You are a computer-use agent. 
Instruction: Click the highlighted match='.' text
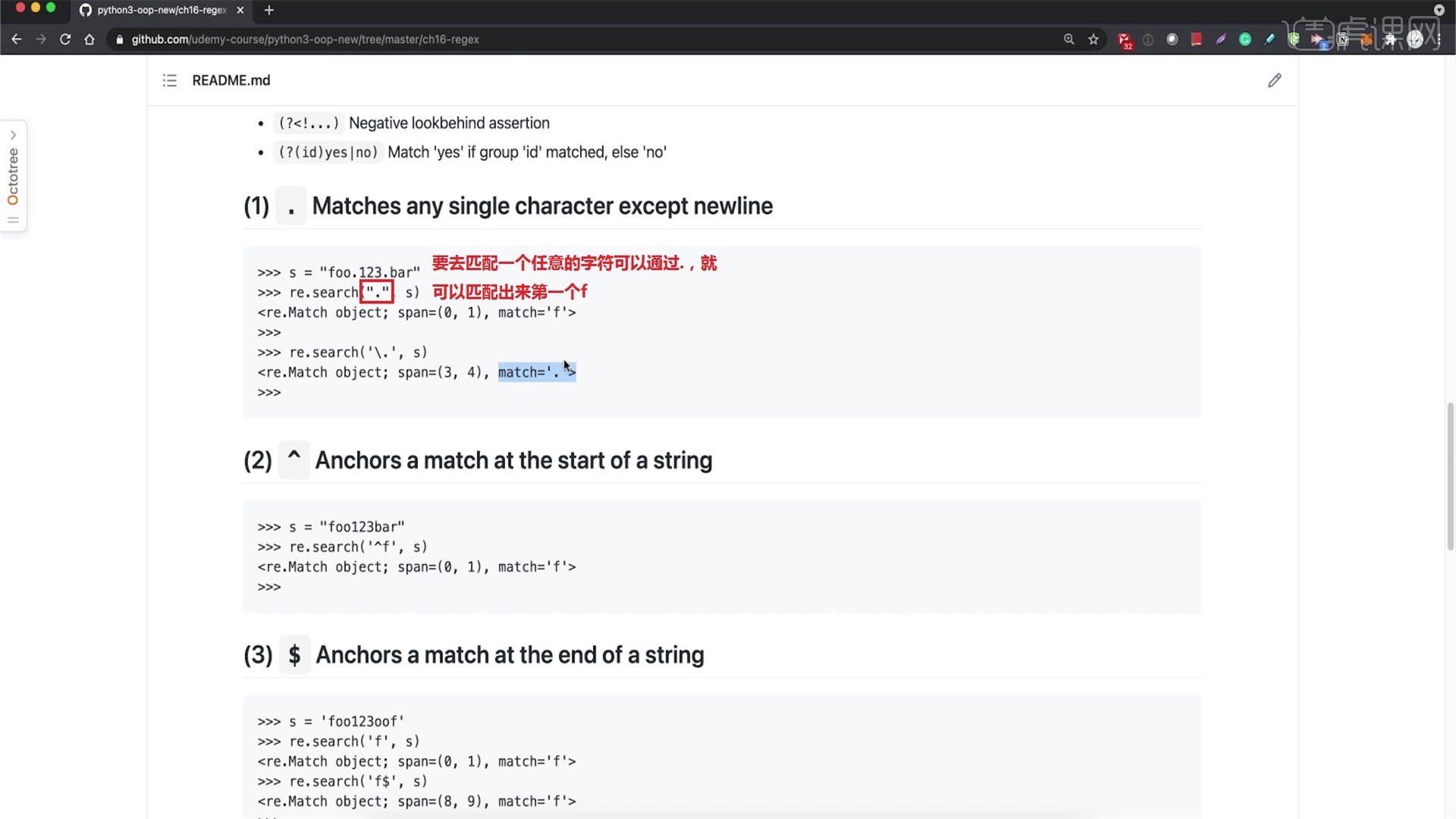click(x=537, y=372)
